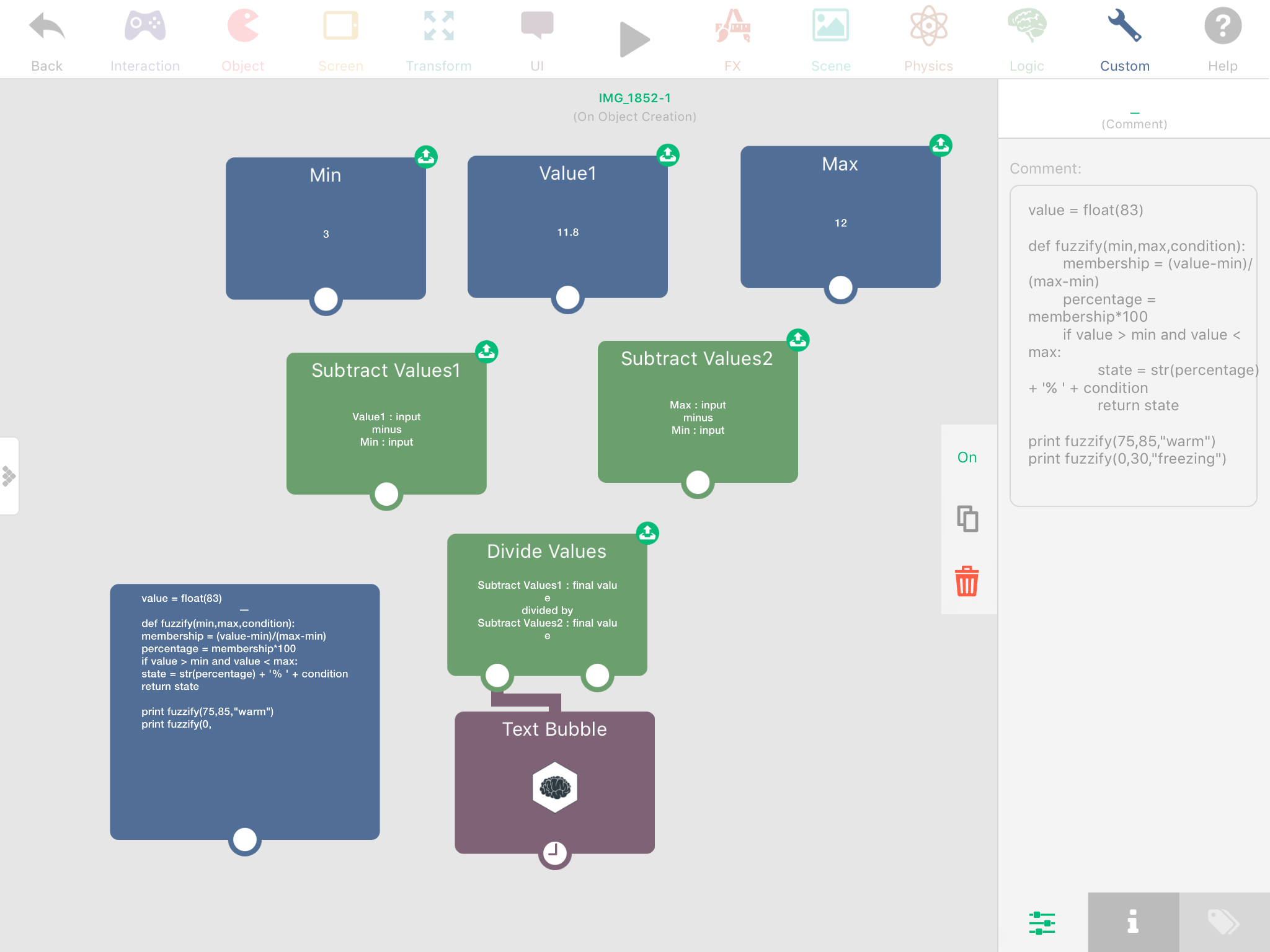The image size is (1270, 952).
Task: Toggle the behavior On switch
Action: 967,457
